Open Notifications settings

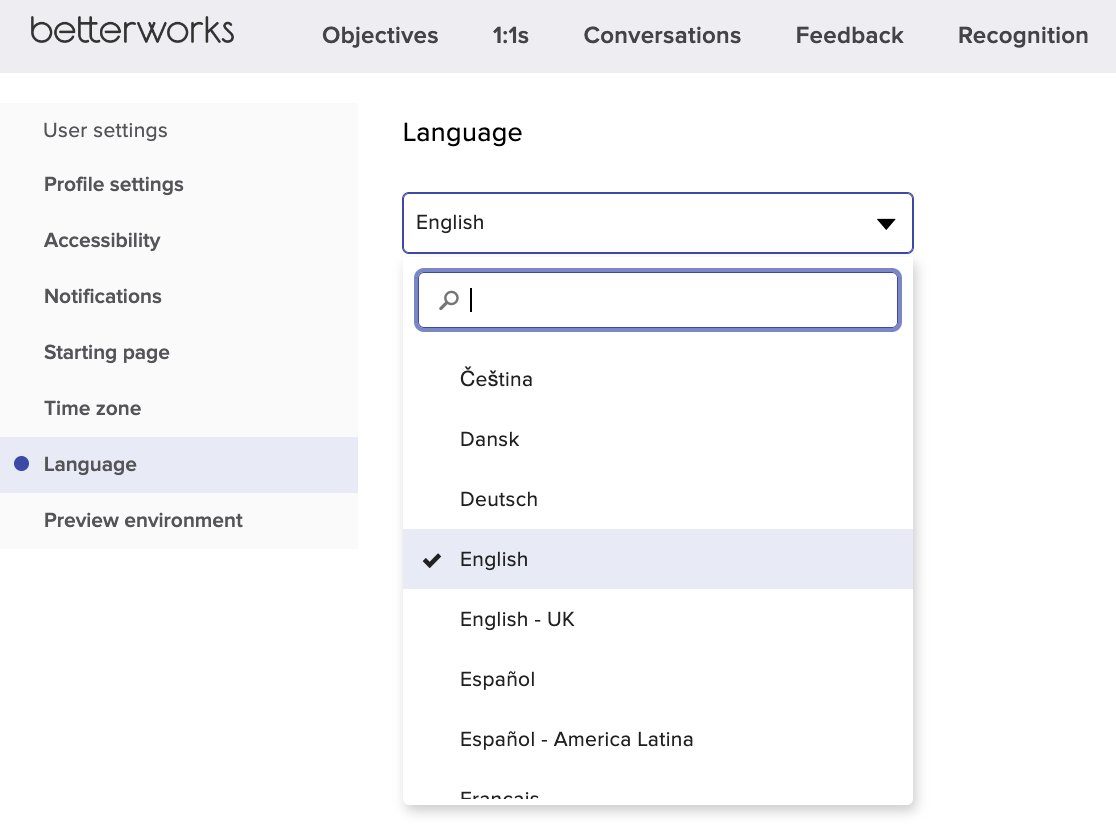coord(102,296)
